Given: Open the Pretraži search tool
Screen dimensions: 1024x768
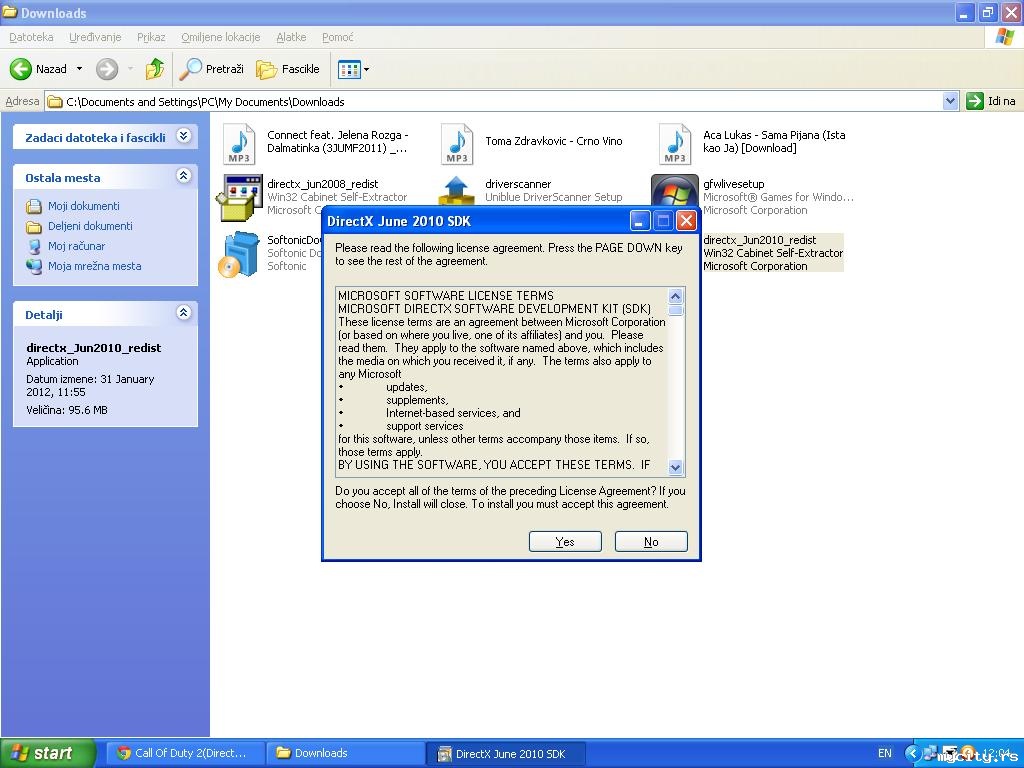Looking at the screenshot, I should [212, 69].
